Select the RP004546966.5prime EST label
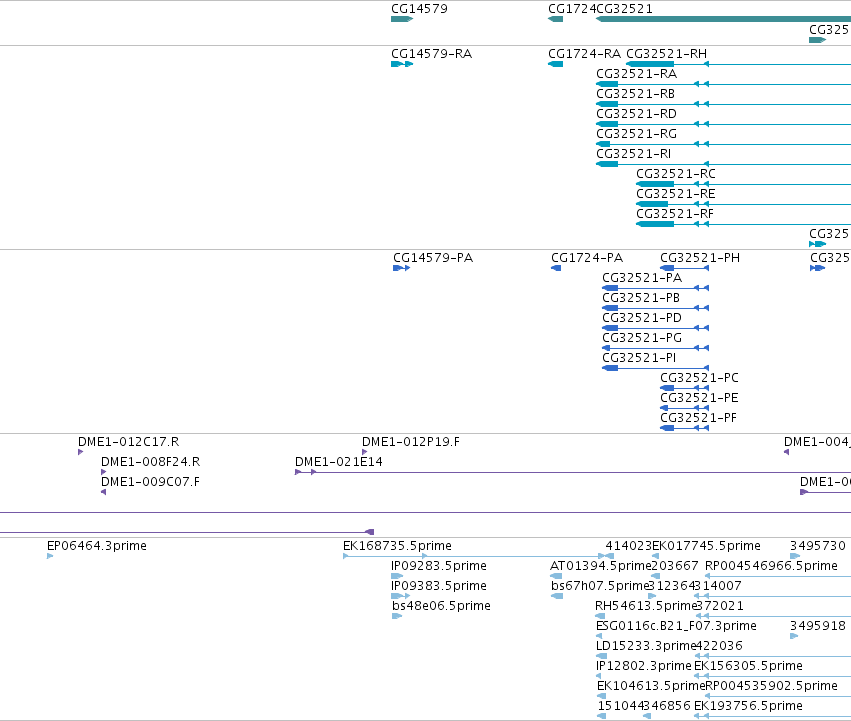The height and width of the screenshot is (721, 851). coord(771,566)
